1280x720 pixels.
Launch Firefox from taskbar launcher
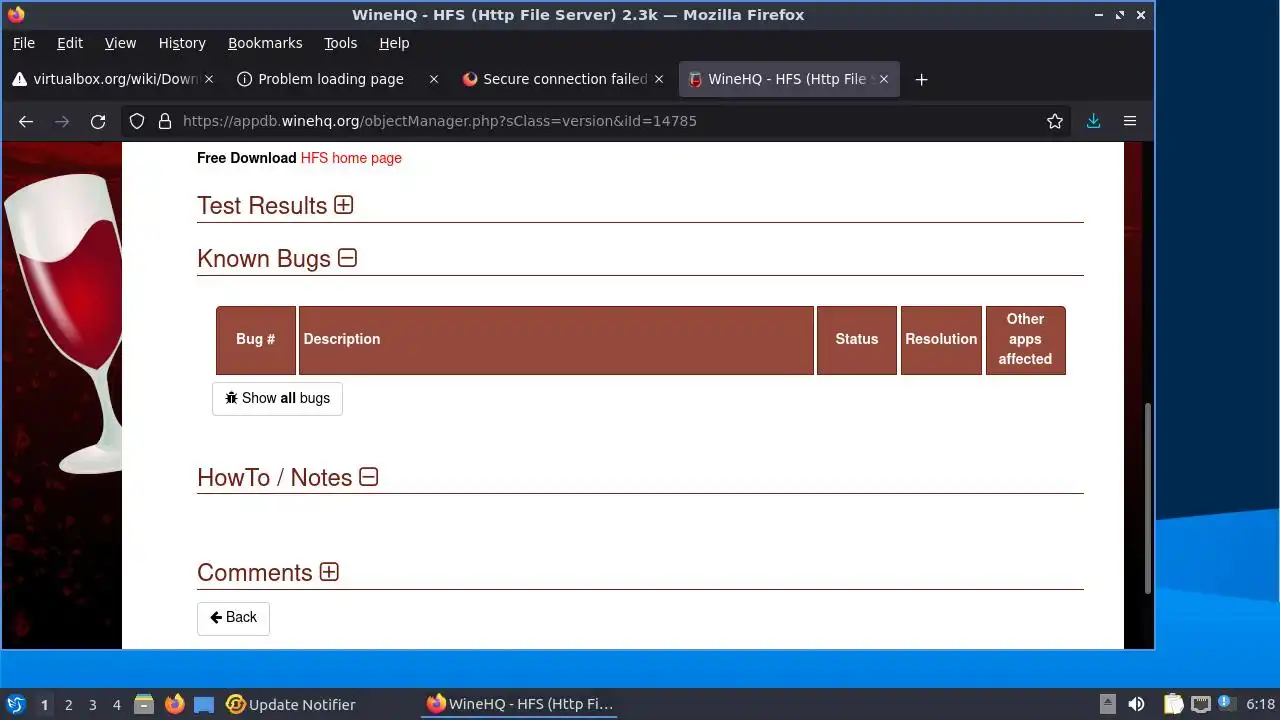[x=175, y=704]
